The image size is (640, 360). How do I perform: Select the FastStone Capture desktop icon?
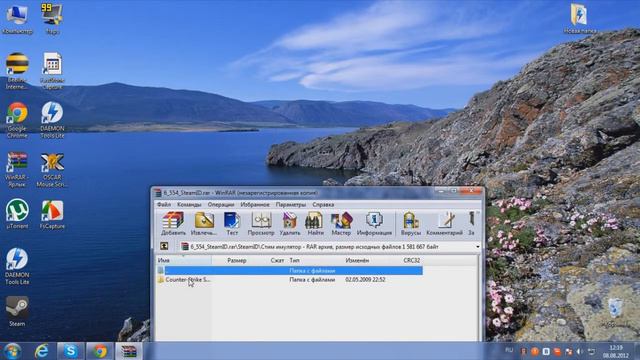tap(52, 71)
